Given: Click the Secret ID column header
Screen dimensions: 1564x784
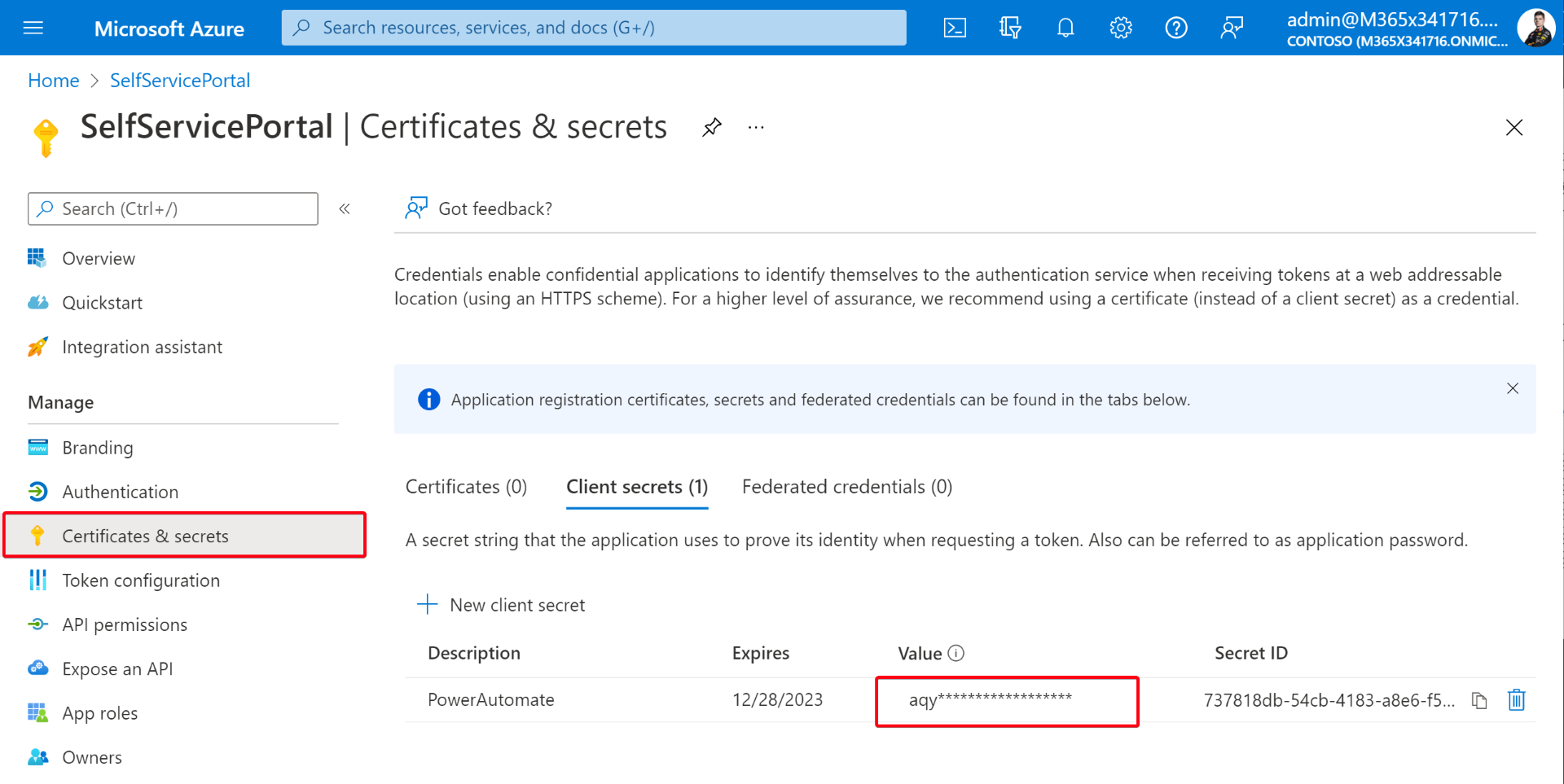Looking at the screenshot, I should click(1251, 653).
